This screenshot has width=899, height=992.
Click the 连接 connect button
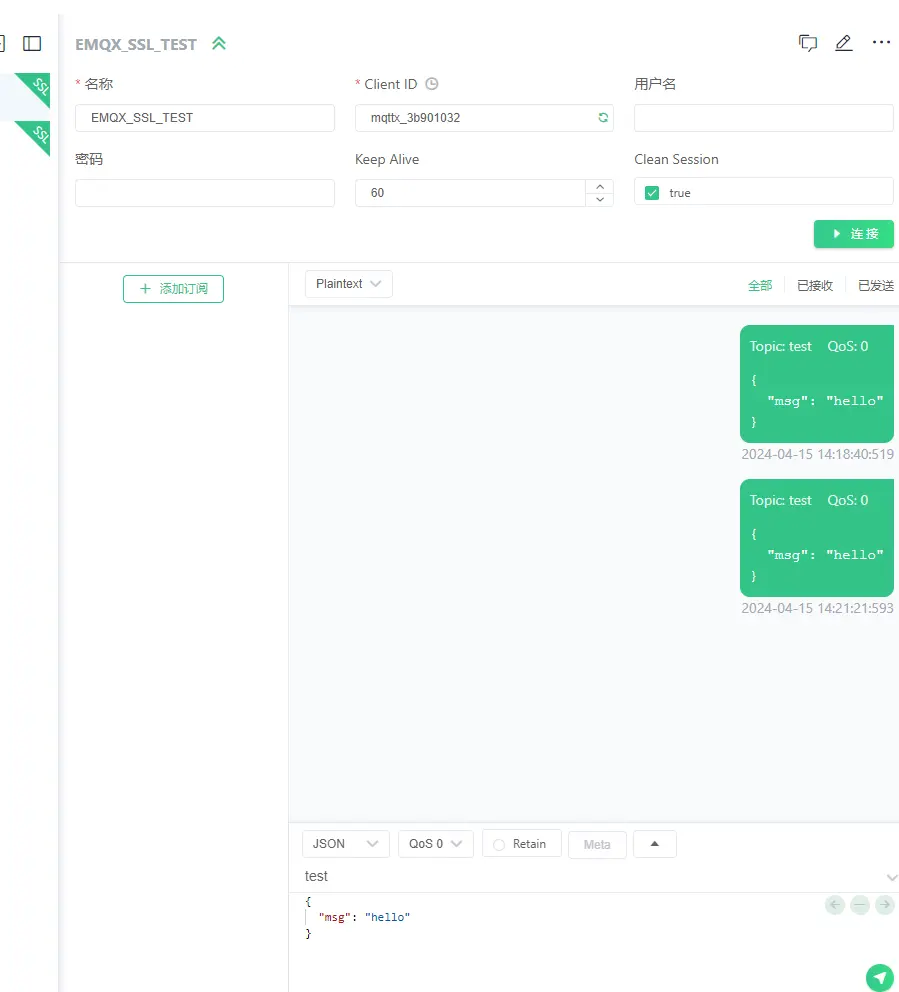pyautogui.click(x=853, y=233)
